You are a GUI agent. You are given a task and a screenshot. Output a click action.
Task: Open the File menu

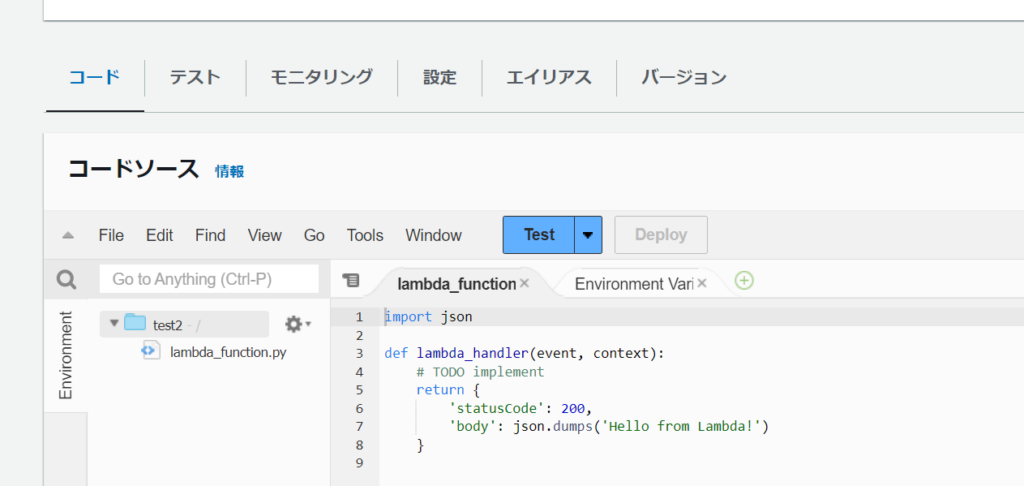click(x=111, y=235)
